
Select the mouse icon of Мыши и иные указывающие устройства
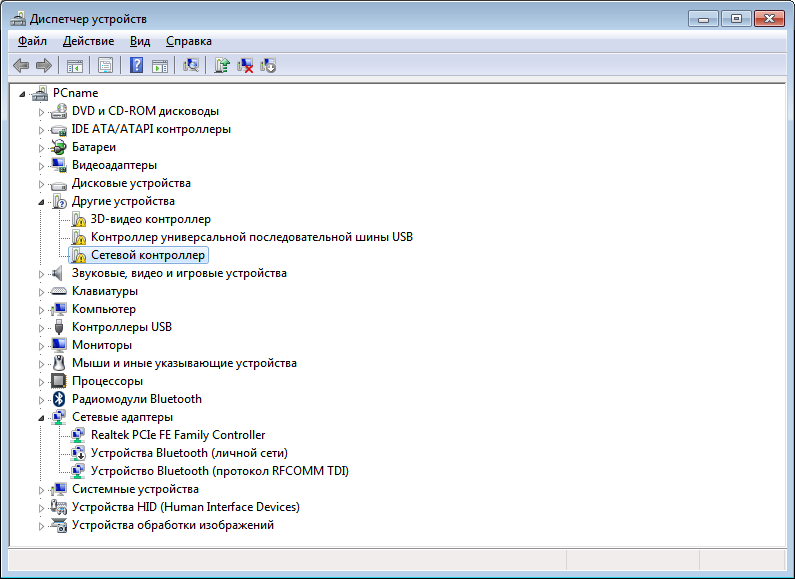coord(59,363)
